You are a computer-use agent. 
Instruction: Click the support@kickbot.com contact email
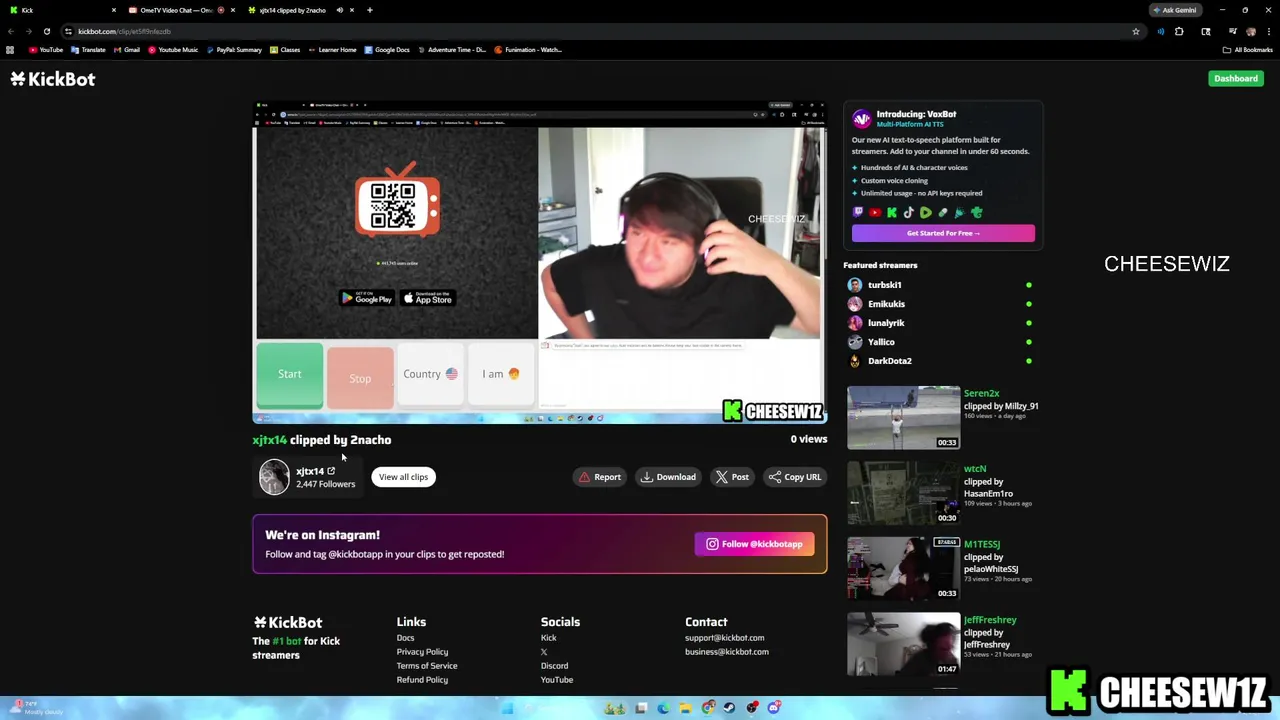tap(724, 638)
